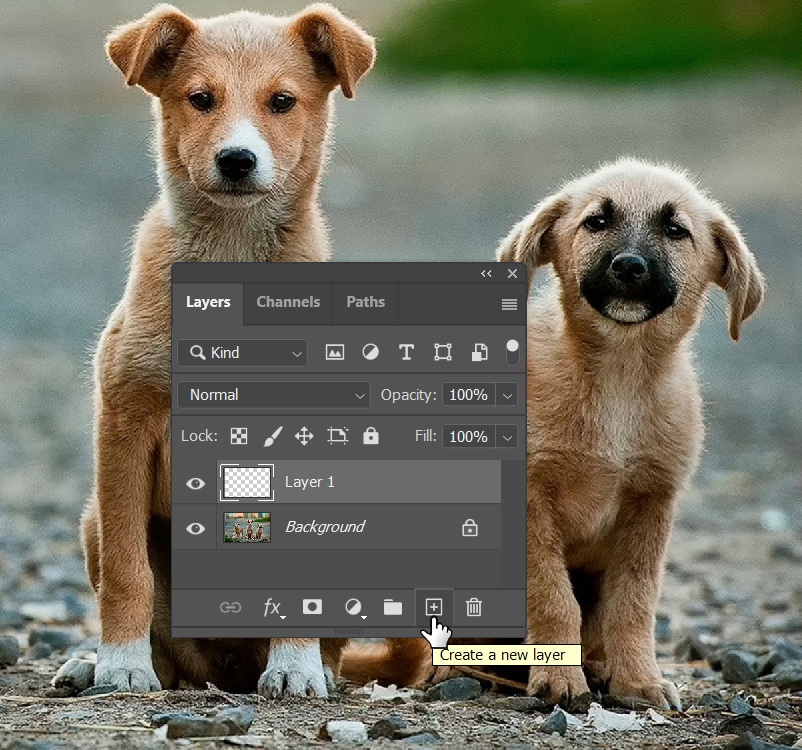Enable lock position
Viewport: 802px width, 750px height.
pos(305,436)
